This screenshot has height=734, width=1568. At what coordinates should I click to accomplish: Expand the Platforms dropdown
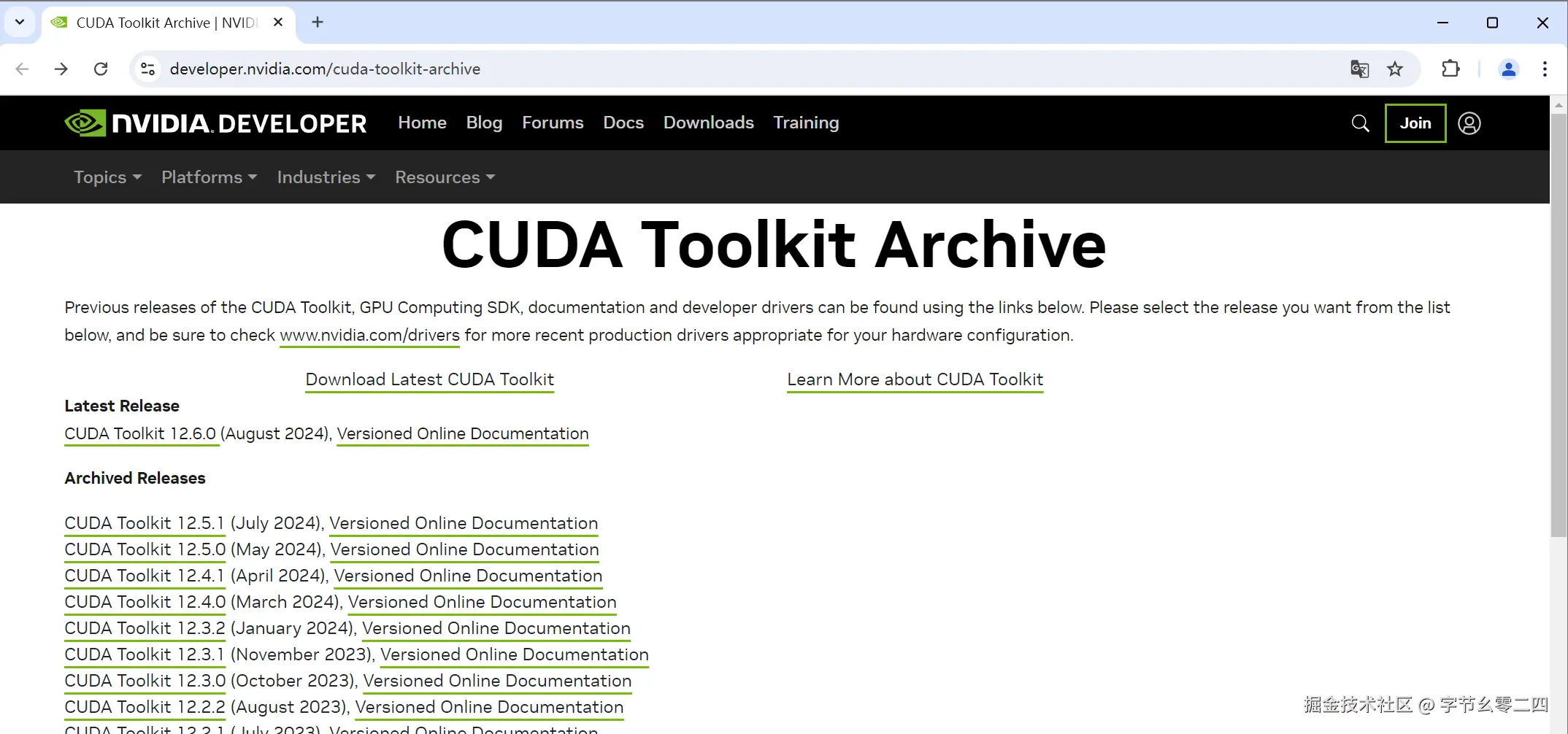click(209, 177)
